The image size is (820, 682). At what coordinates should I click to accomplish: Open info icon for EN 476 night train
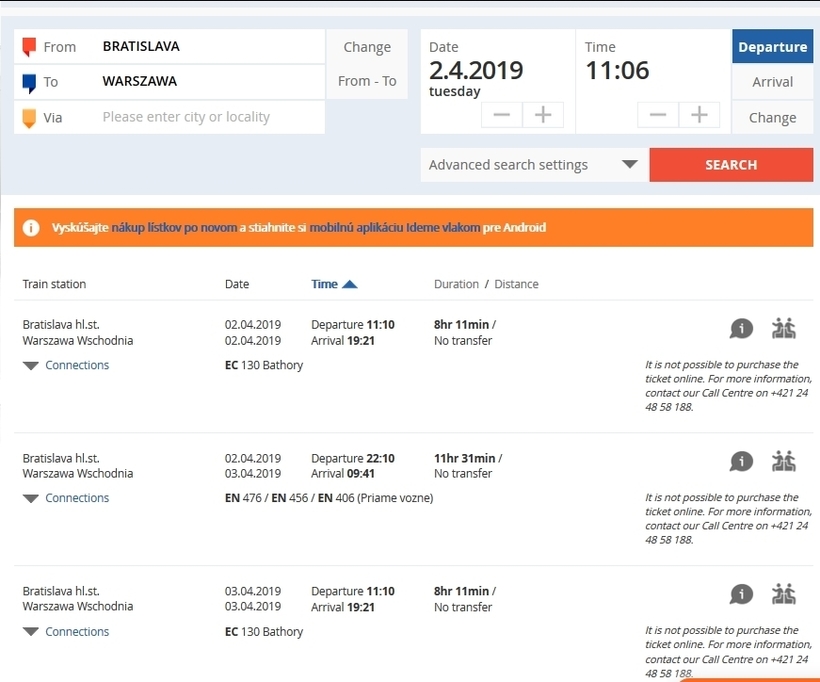[x=741, y=462]
